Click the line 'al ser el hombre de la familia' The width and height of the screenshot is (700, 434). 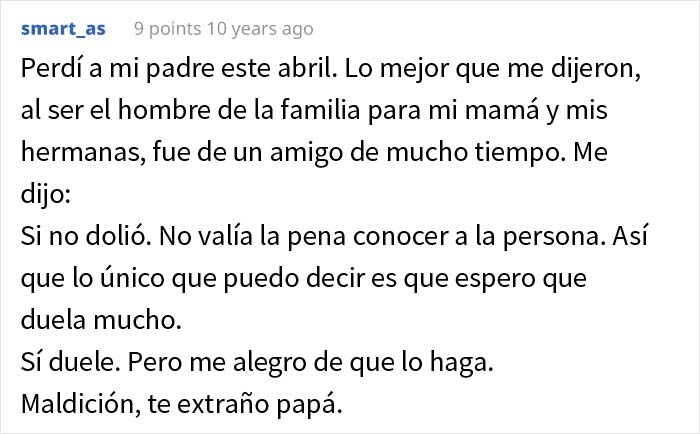pyautogui.click(x=190, y=110)
